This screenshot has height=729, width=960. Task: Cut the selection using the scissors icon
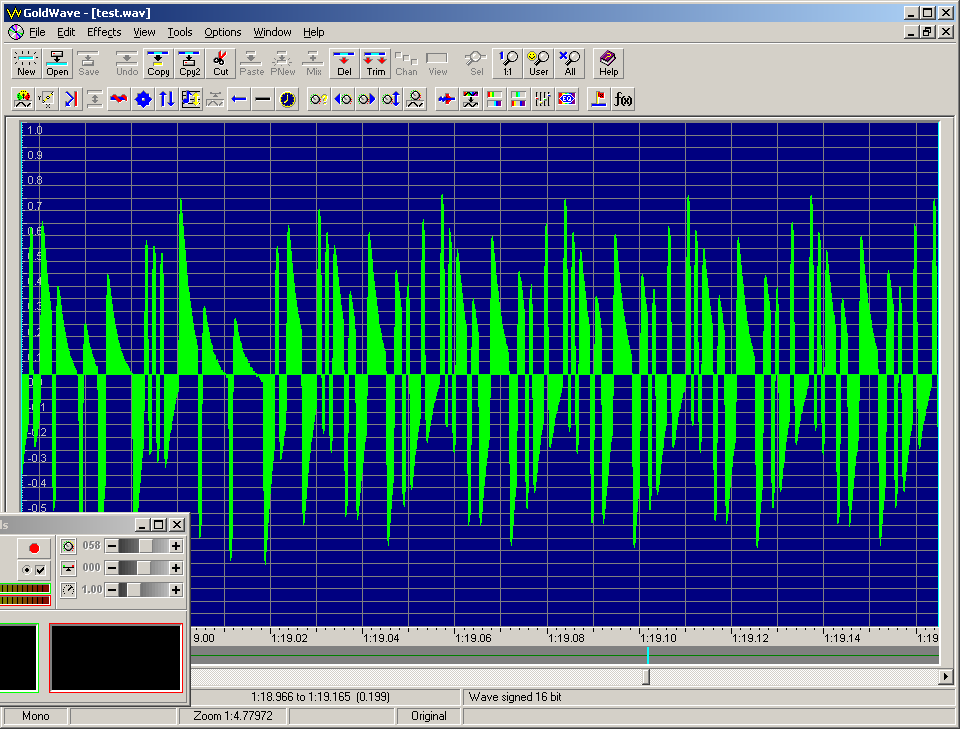pyautogui.click(x=220, y=64)
